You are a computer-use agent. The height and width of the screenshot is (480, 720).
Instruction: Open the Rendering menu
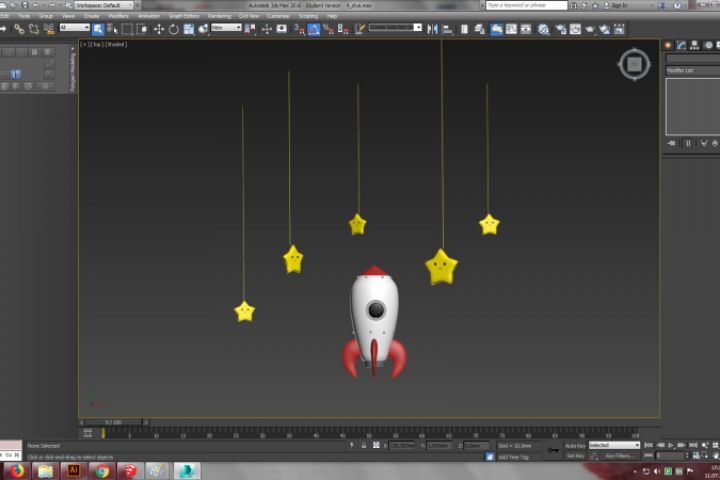(219, 16)
